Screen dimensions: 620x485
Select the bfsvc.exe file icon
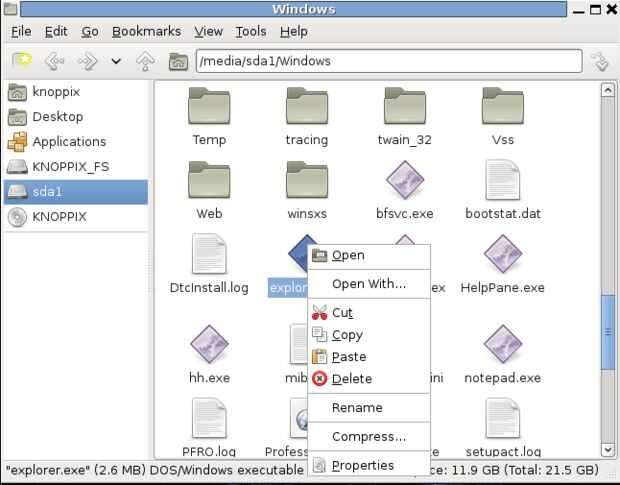[405, 180]
